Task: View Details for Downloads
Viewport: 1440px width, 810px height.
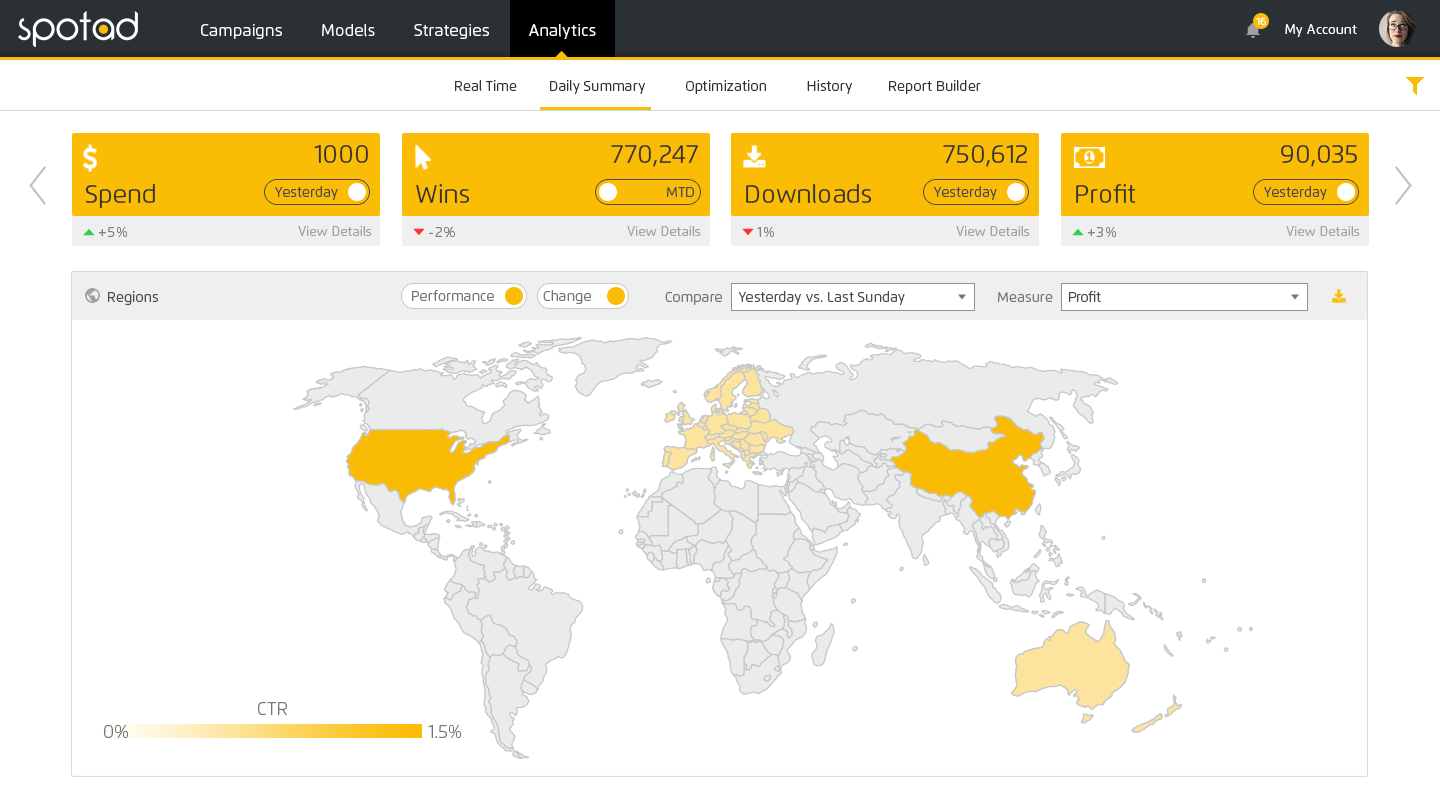Action: coord(993,231)
